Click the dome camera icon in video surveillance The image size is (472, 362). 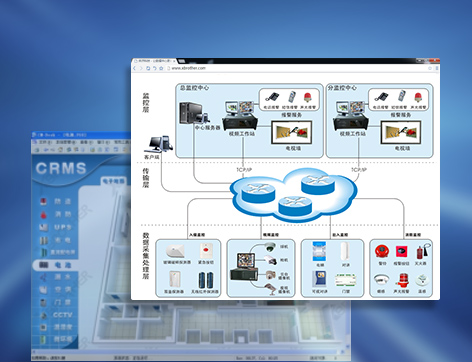(270, 247)
